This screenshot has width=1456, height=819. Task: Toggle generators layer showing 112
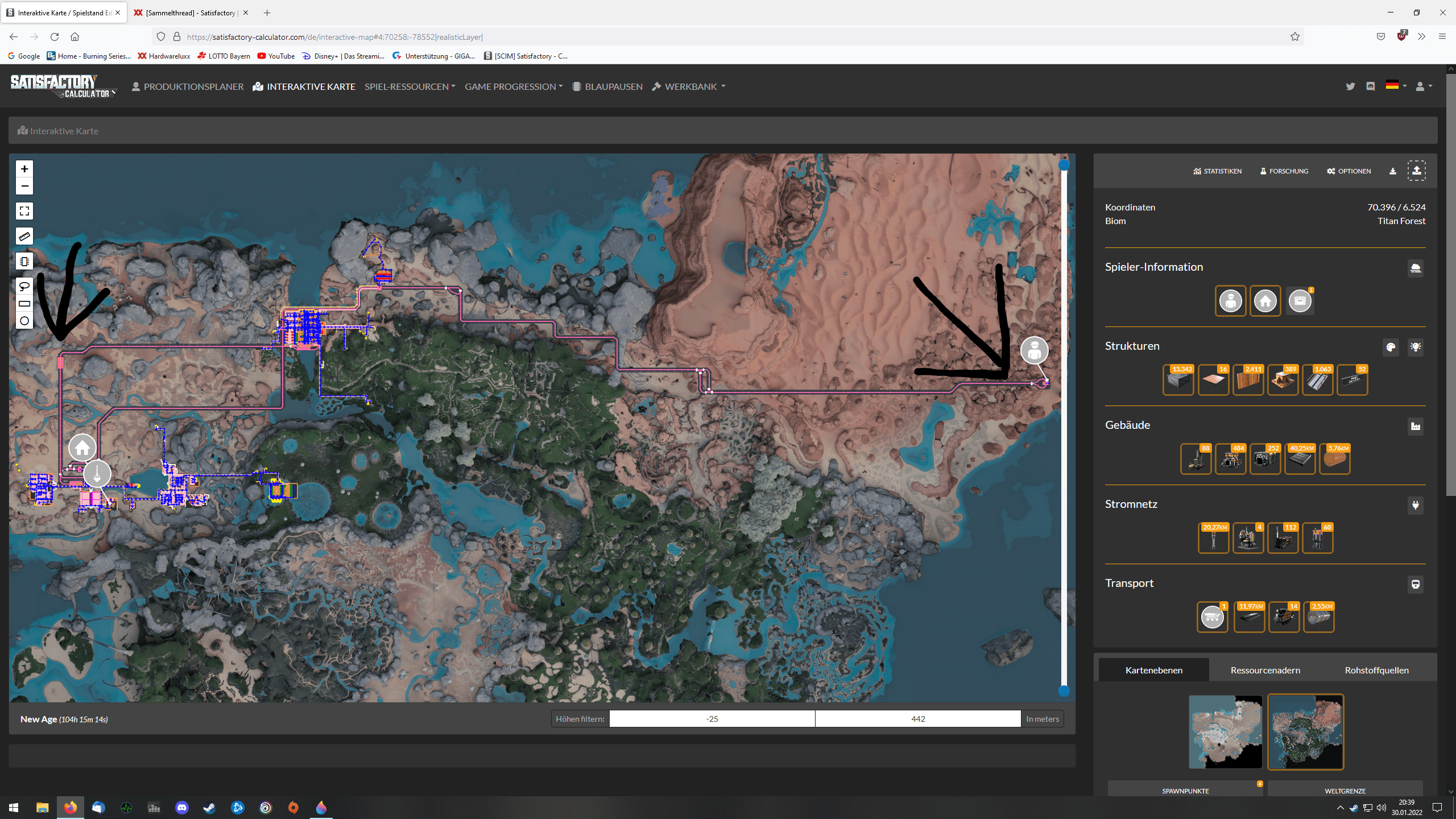point(1283,538)
